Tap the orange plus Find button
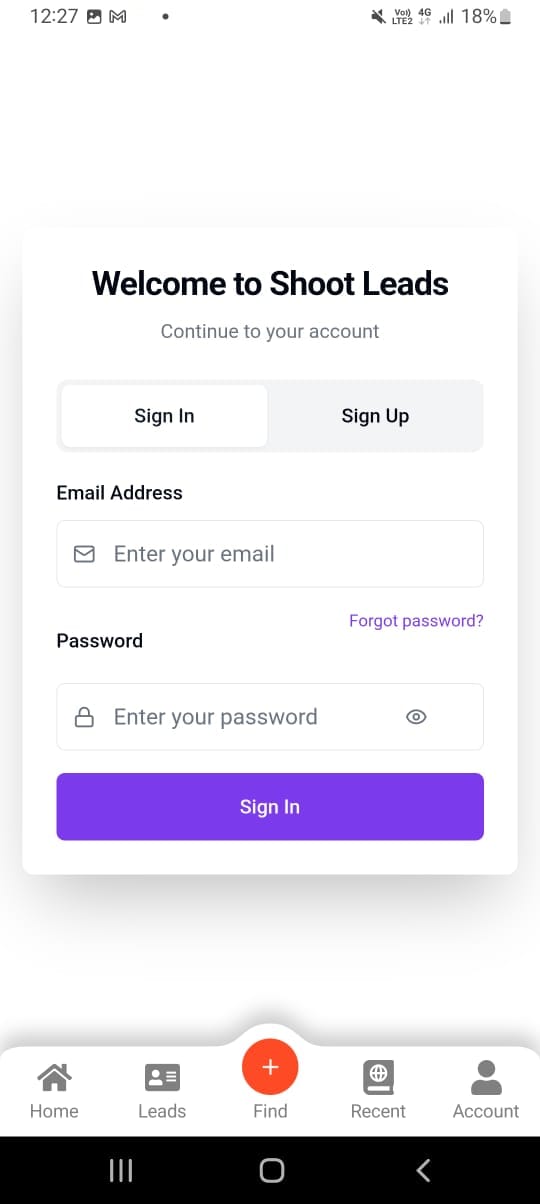Image resolution: width=540 pixels, height=1204 pixels. pyautogui.click(x=270, y=1067)
